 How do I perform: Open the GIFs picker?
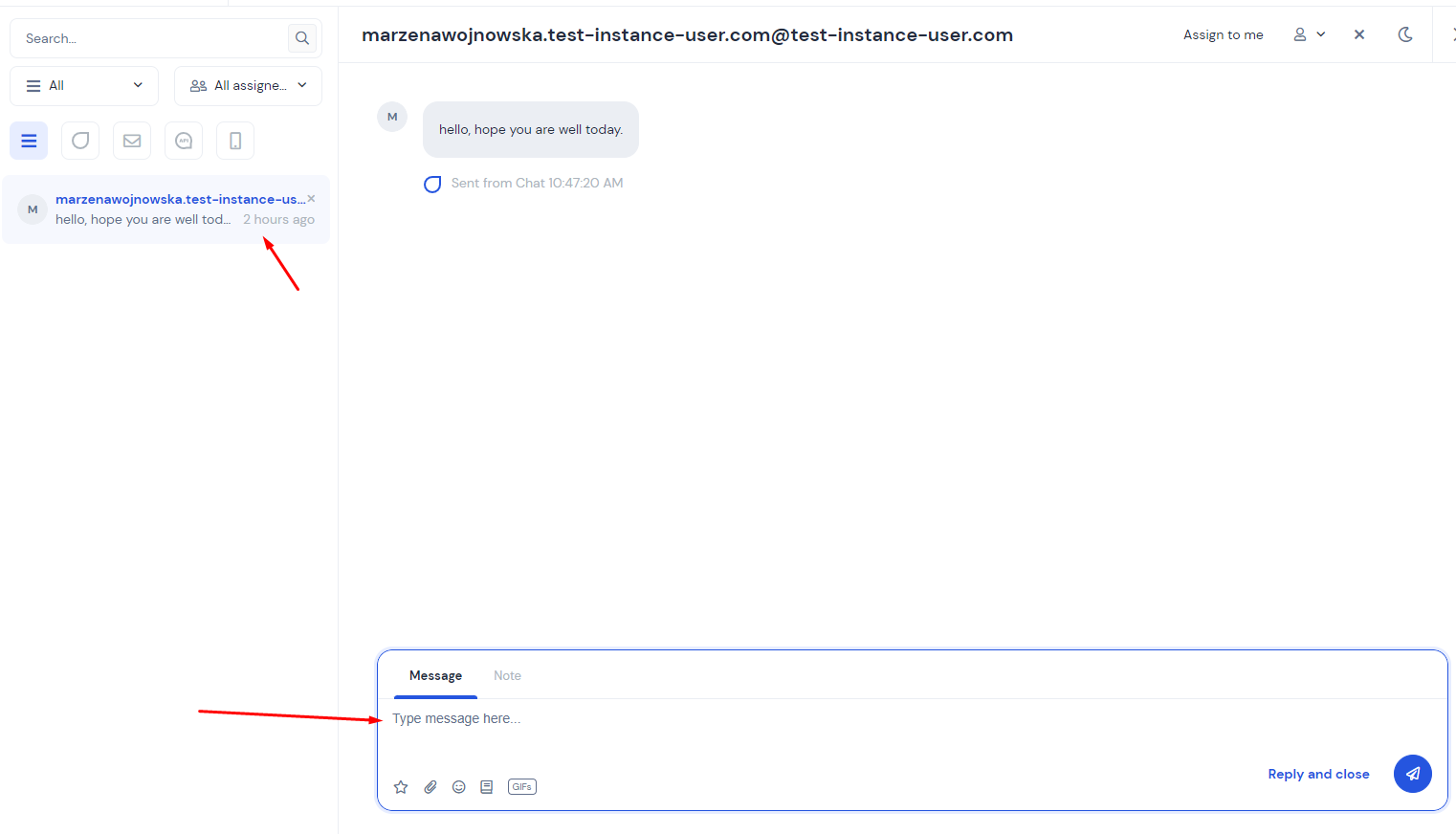pos(522,787)
